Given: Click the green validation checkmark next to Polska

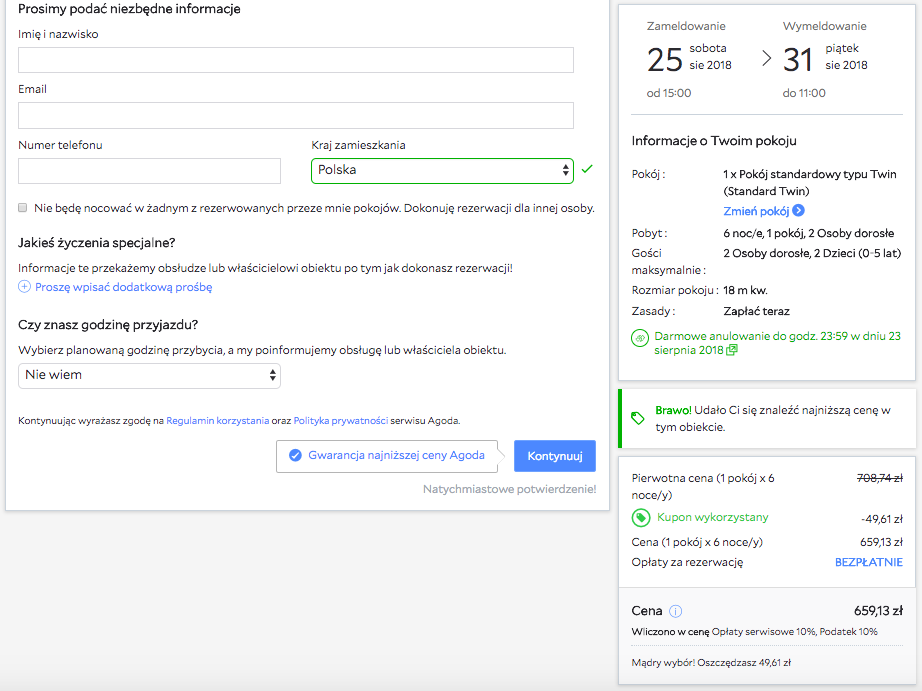Looking at the screenshot, I should click(587, 170).
